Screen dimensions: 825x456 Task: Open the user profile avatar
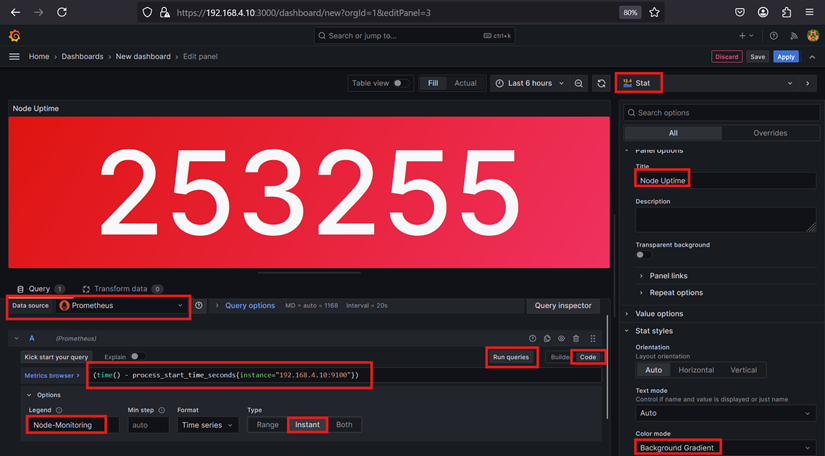[813, 36]
